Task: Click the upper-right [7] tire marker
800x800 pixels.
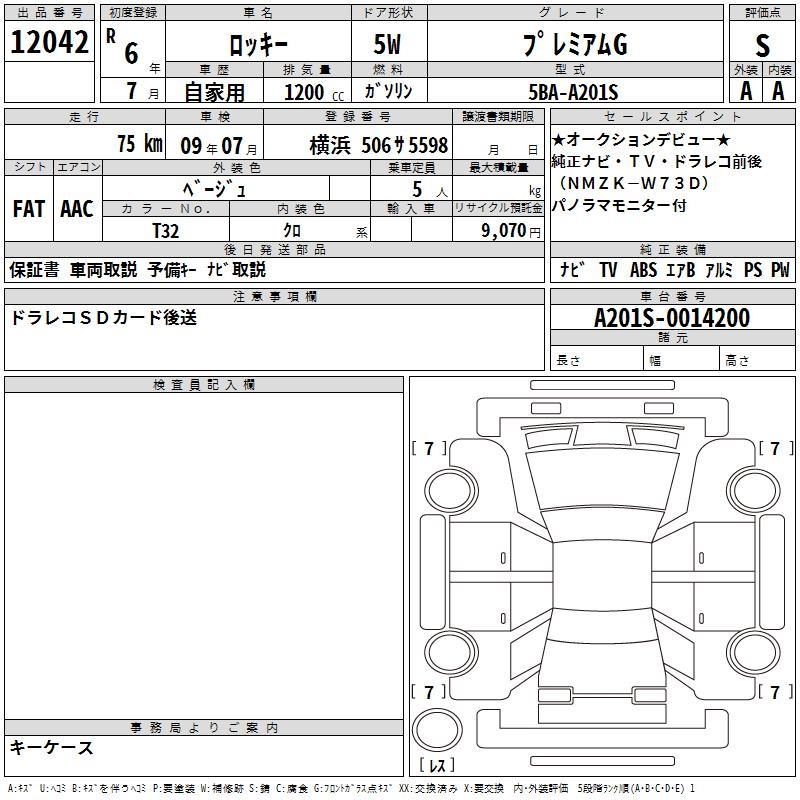Action: coord(774,449)
